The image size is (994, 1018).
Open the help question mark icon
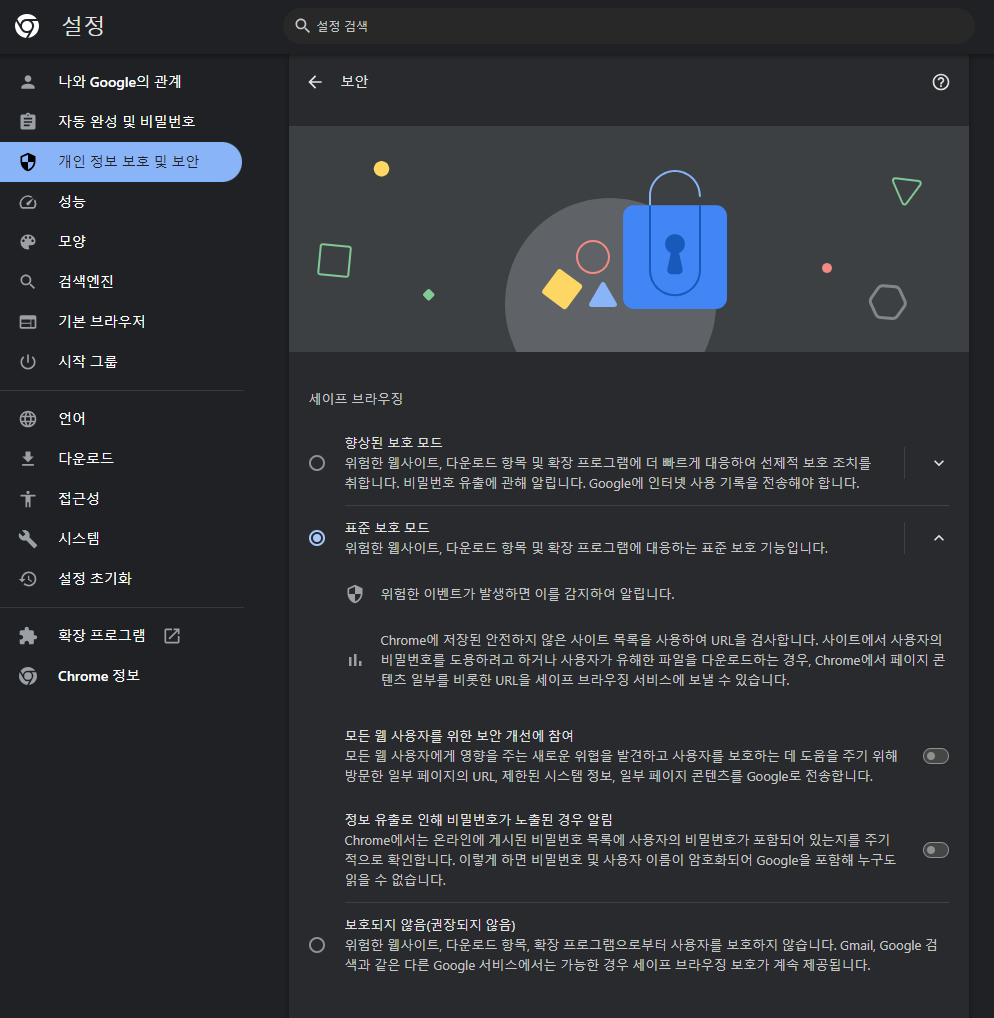pyautogui.click(x=940, y=82)
